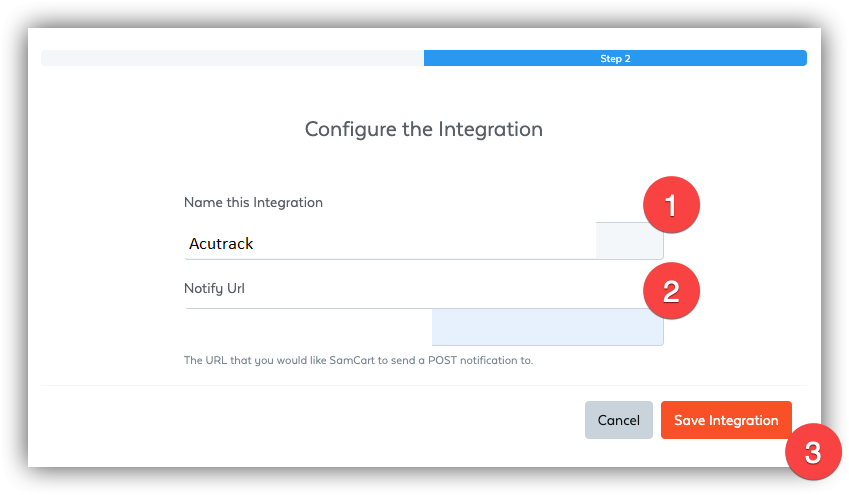Click the Configure the Integration heading
Viewport: 849px width, 495px height.
[x=423, y=129]
